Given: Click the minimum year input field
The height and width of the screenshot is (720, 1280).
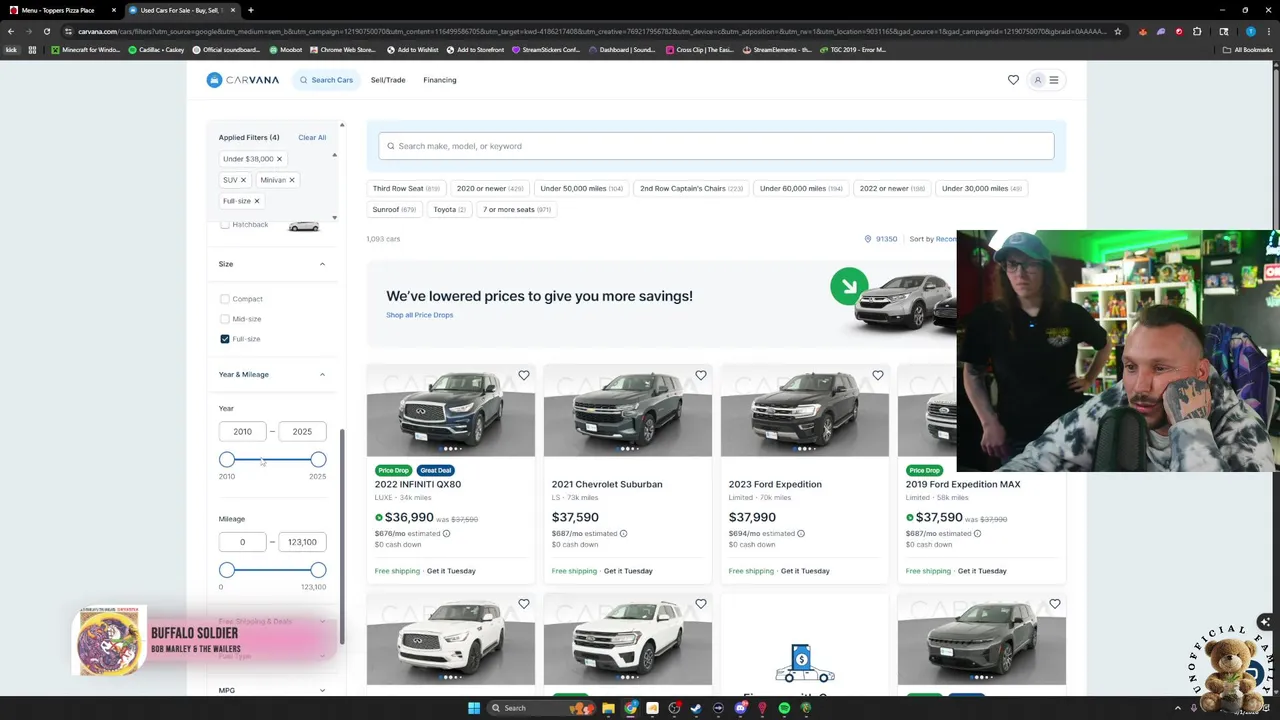Looking at the screenshot, I should click(242, 431).
